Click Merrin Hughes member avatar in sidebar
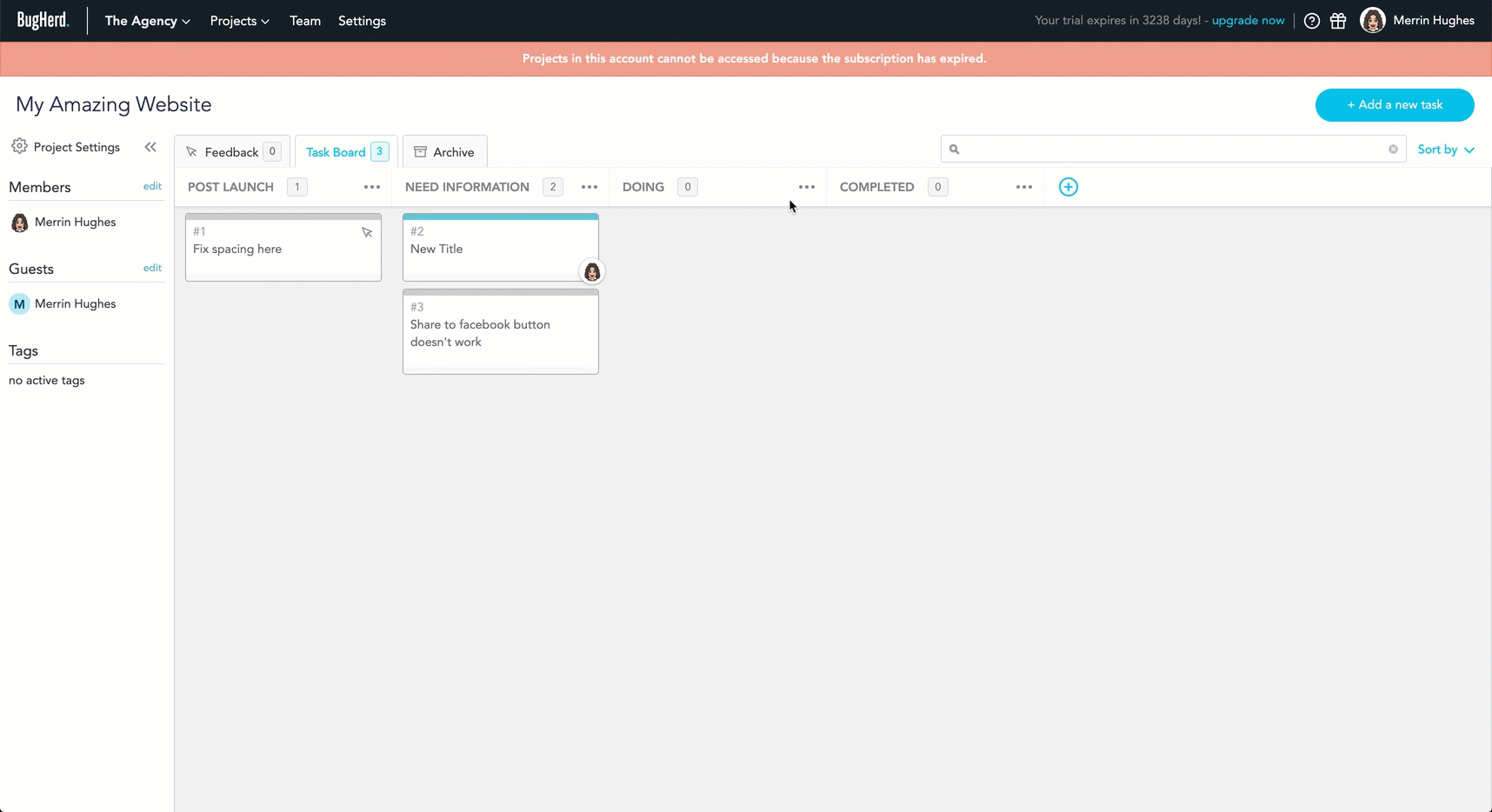Viewport: 1492px width, 812px height. [x=19, y=223]
